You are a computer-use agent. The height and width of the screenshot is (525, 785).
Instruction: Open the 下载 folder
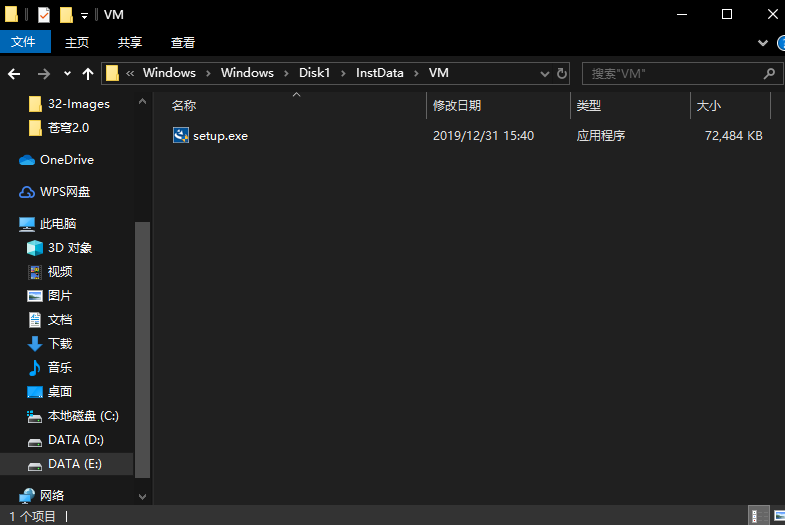point(60,344)
